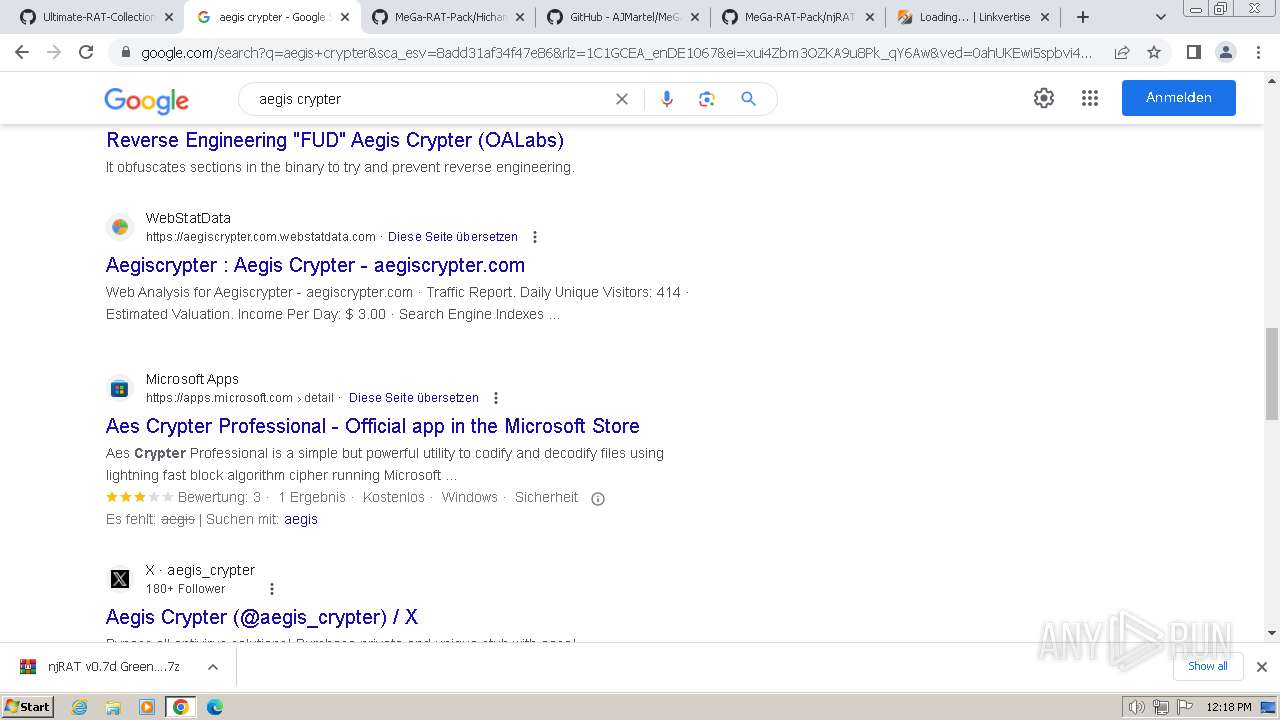Open Aes Crypter Professional Microsoft Store link
Viewport: 1280px width, 720px height.
coord(373,426)
